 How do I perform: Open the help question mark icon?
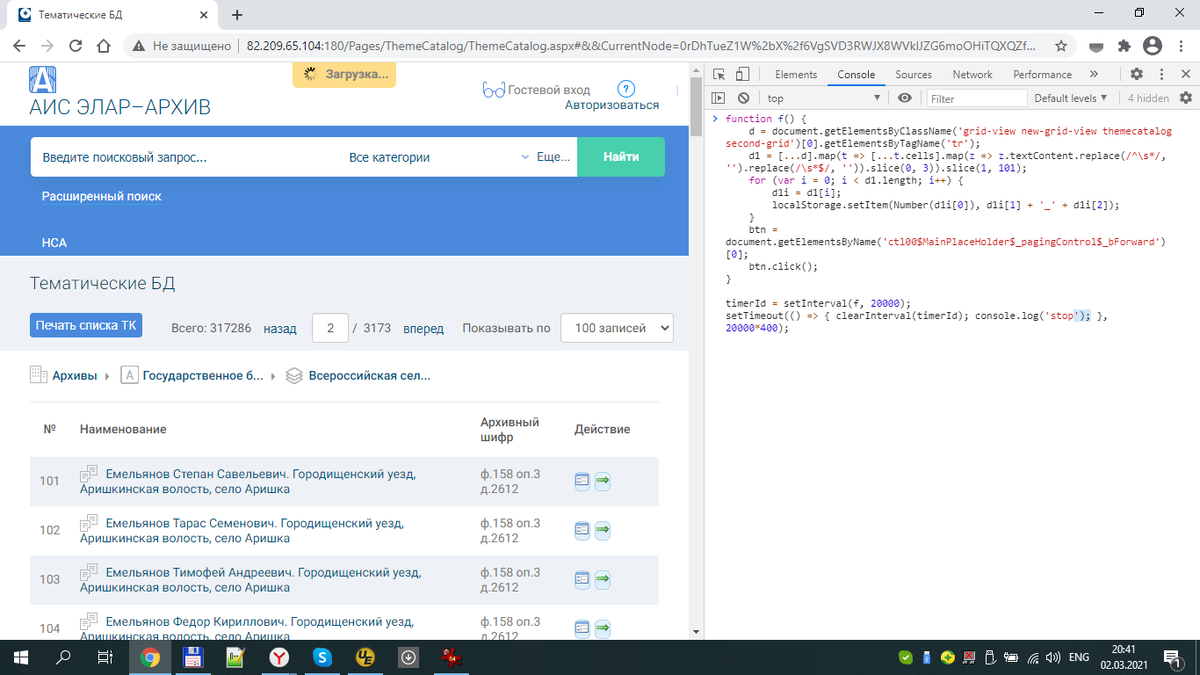pos(627,89)
